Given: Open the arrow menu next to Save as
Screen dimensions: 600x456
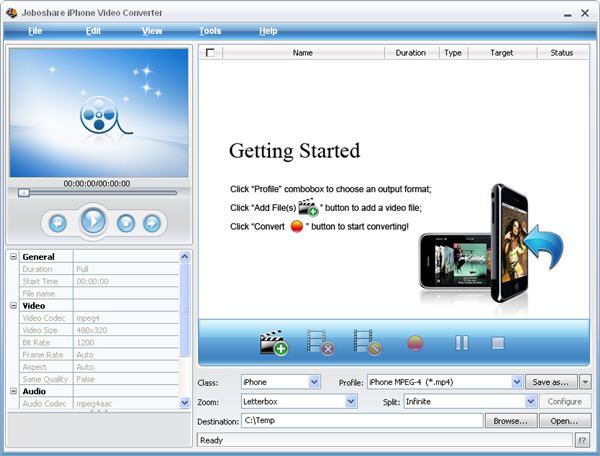Looking at the screenshot, I should (585, 382).
